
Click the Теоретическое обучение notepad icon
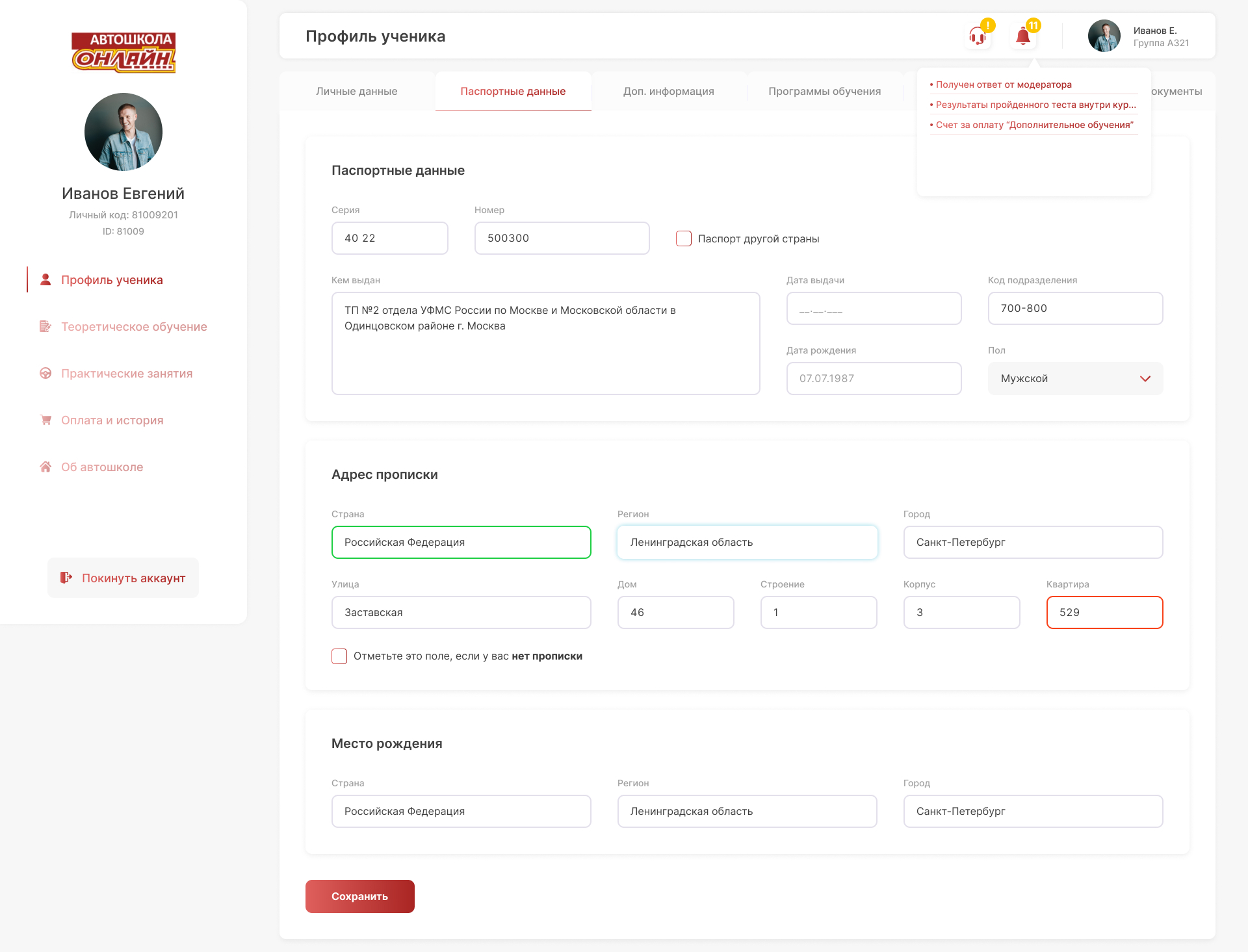45,326
